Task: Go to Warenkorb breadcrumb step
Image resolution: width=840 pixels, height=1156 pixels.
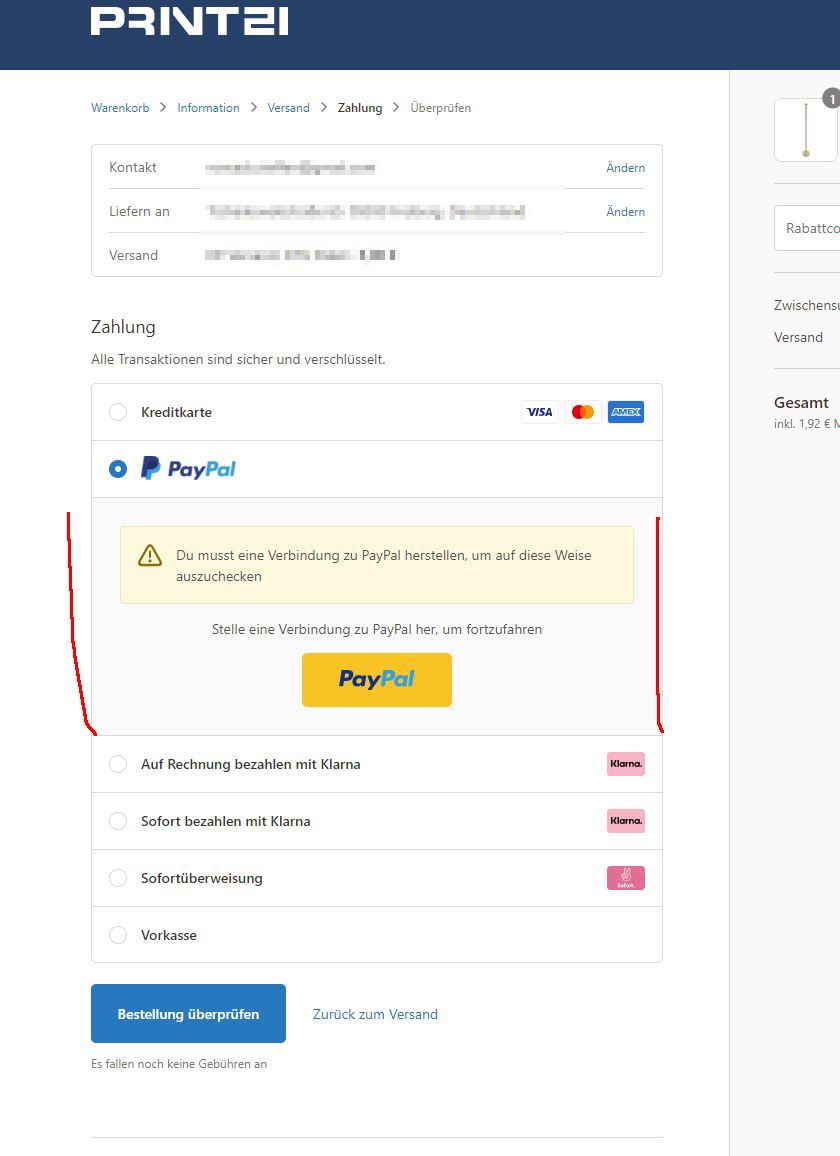Action: coord(120,108)
